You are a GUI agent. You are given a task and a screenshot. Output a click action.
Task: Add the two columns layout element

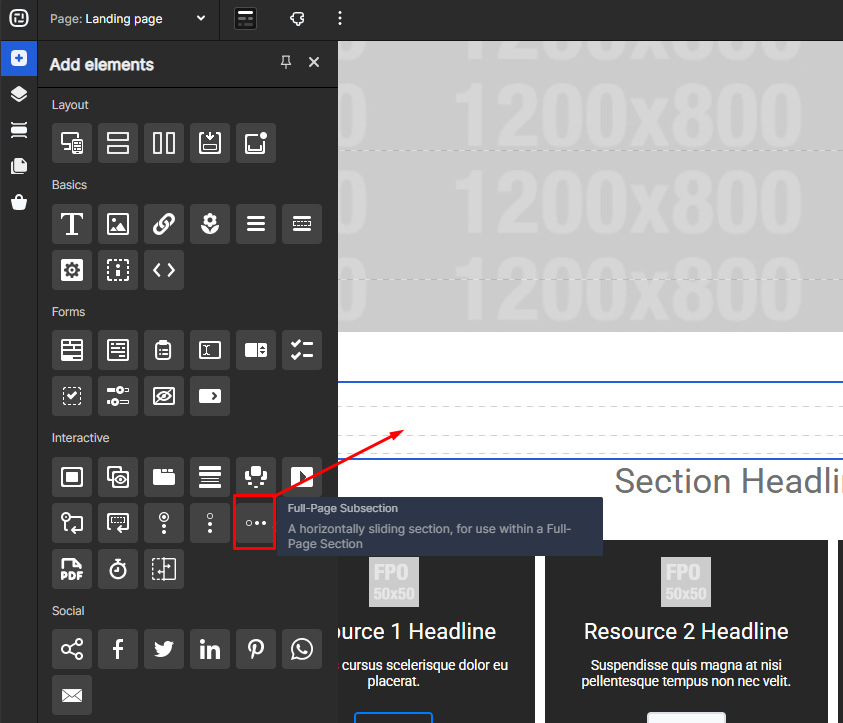click(x=164, y=143)
